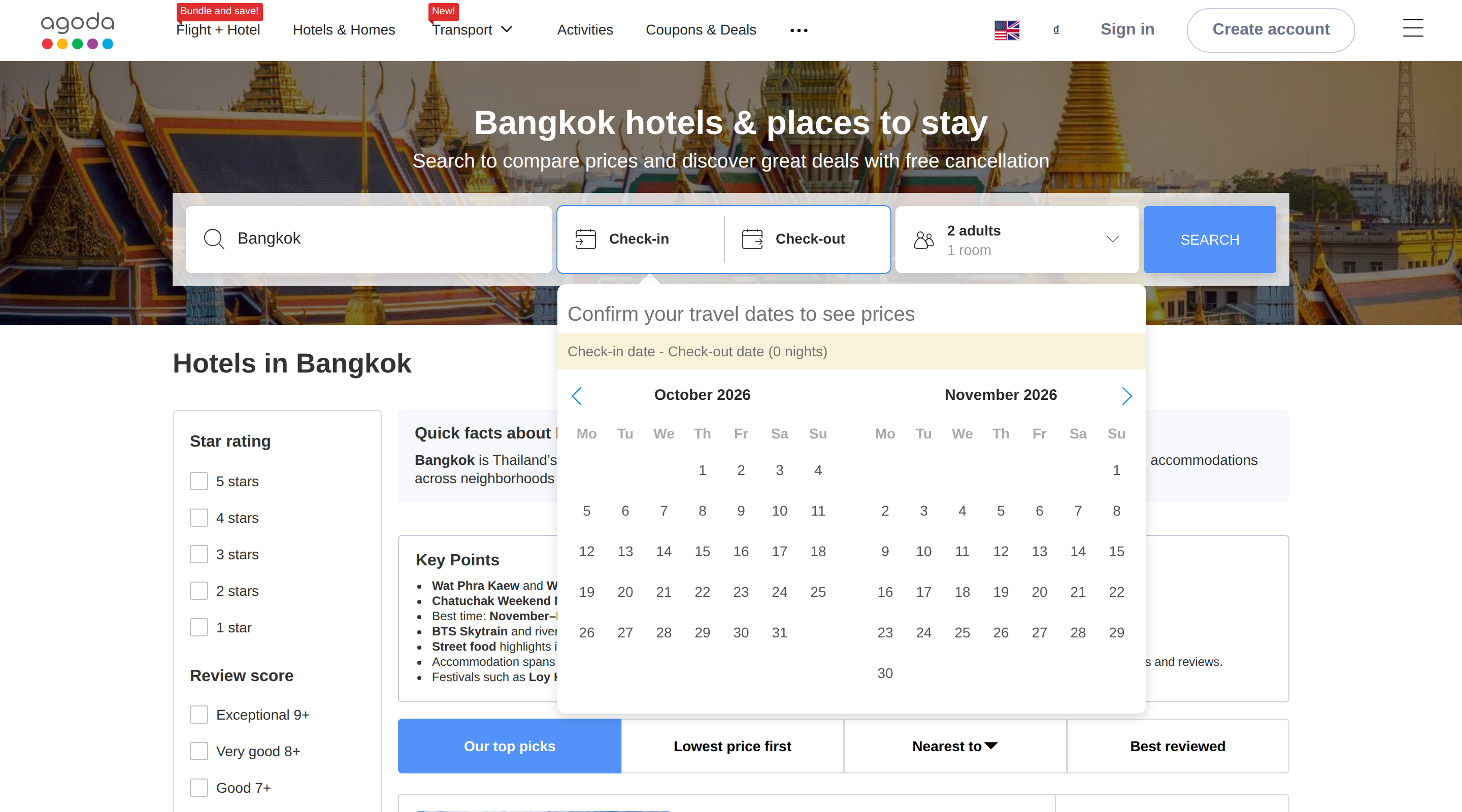Click the Bangkok destination search field
This screenshot has height=812, width=1462.
[x=369, y=240]
